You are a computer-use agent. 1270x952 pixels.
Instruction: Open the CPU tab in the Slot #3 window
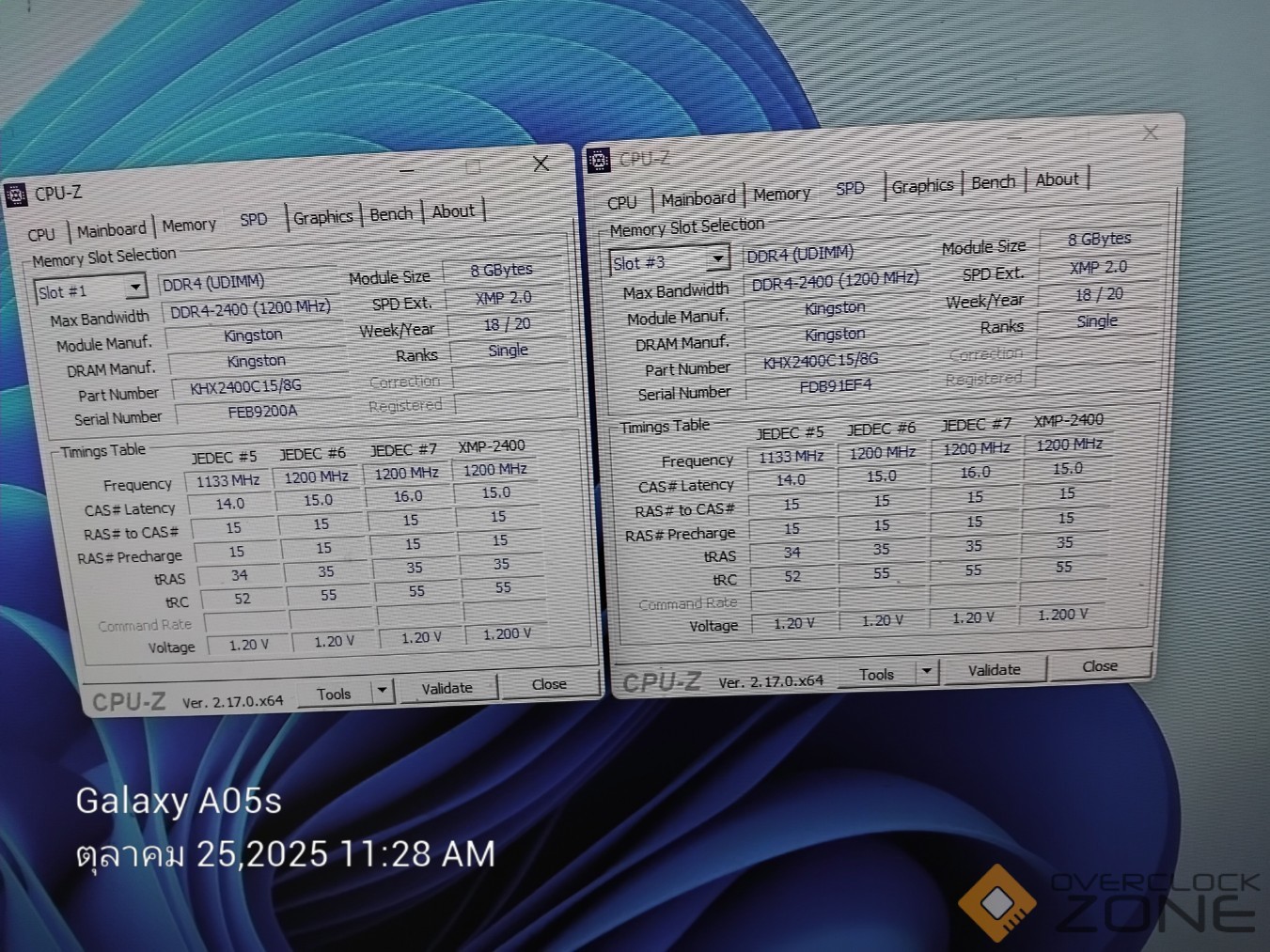tap(621, 202)
